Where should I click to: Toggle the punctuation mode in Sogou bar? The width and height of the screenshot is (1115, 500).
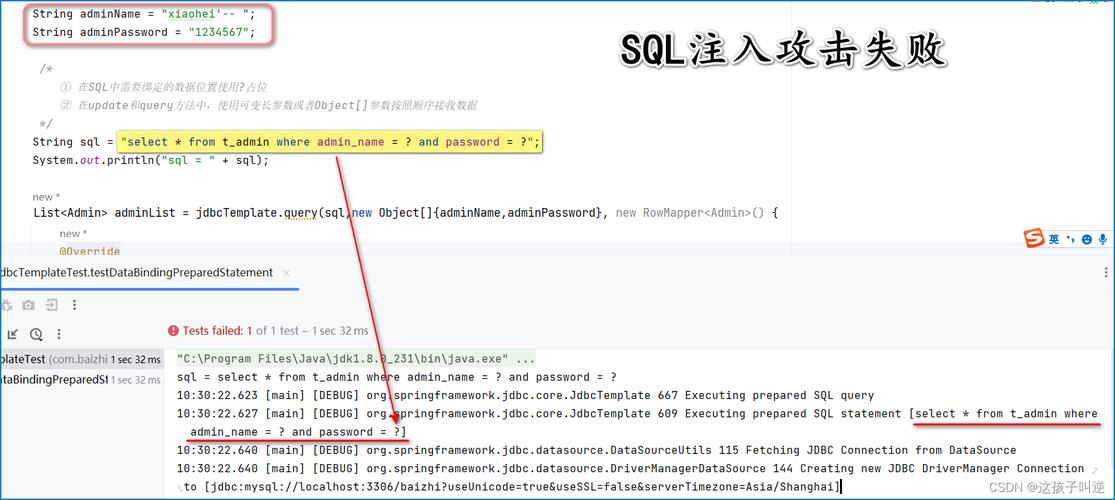coord(1070,240)
